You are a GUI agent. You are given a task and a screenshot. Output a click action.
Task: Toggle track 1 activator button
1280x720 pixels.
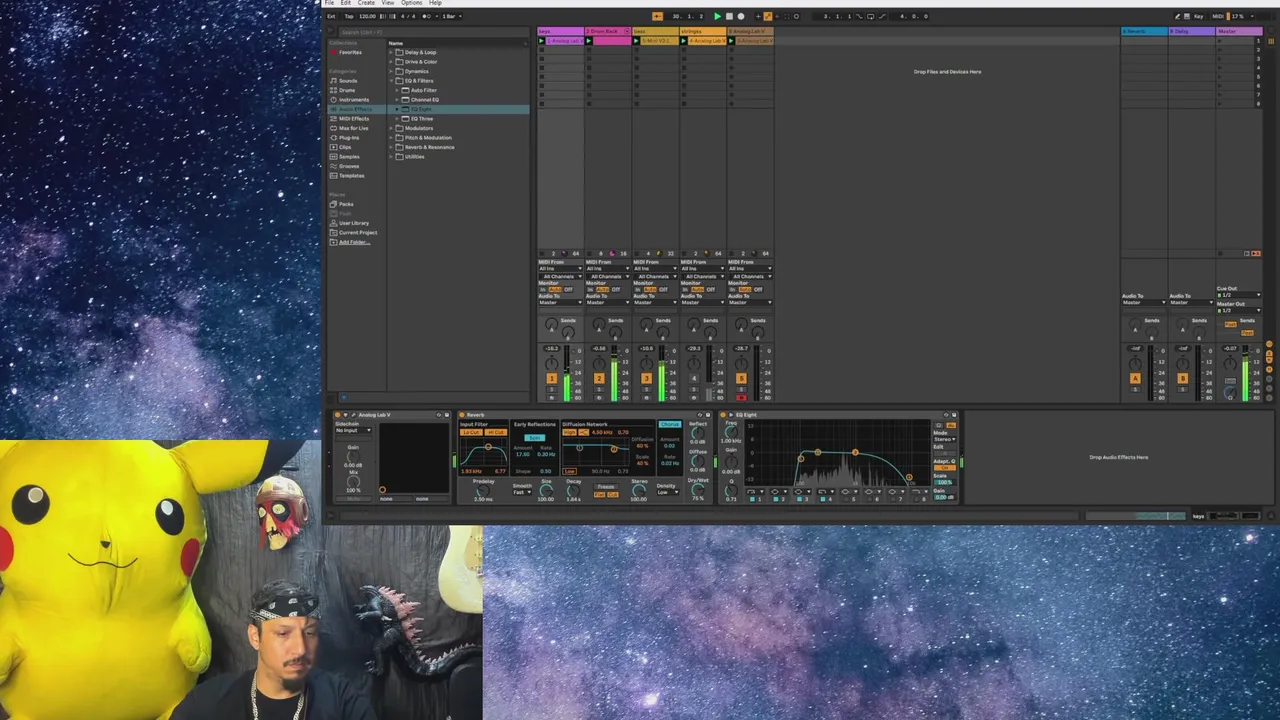552,378
